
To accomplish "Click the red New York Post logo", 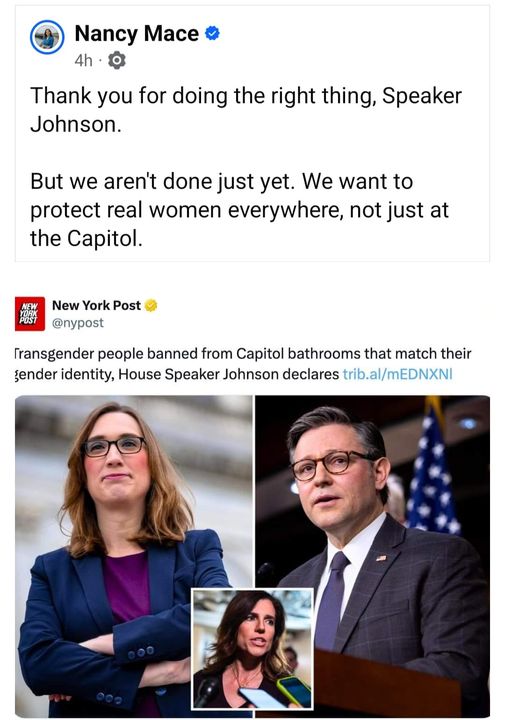I will click(30, 314).
